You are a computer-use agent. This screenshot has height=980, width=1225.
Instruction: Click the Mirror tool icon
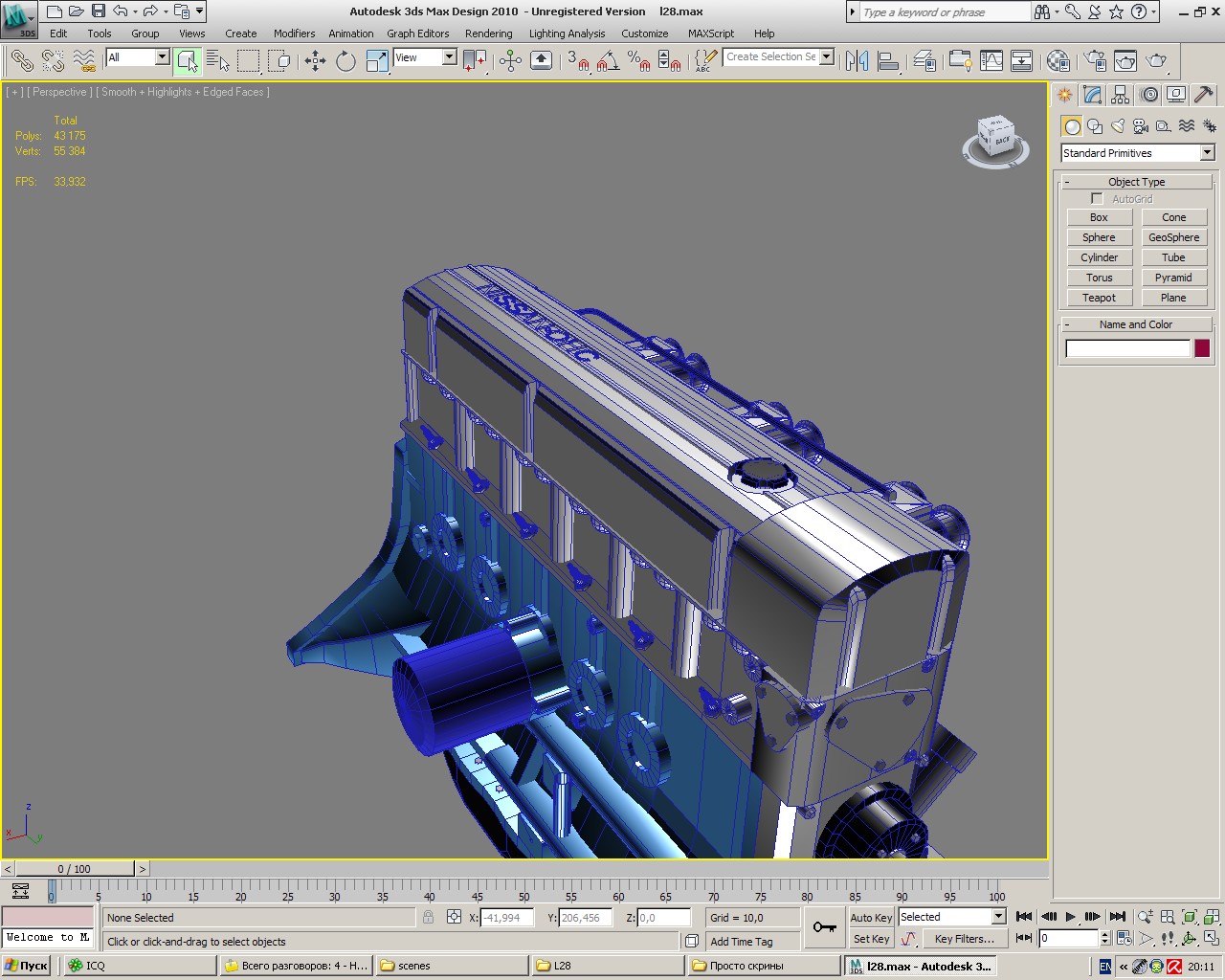point(857,61)
